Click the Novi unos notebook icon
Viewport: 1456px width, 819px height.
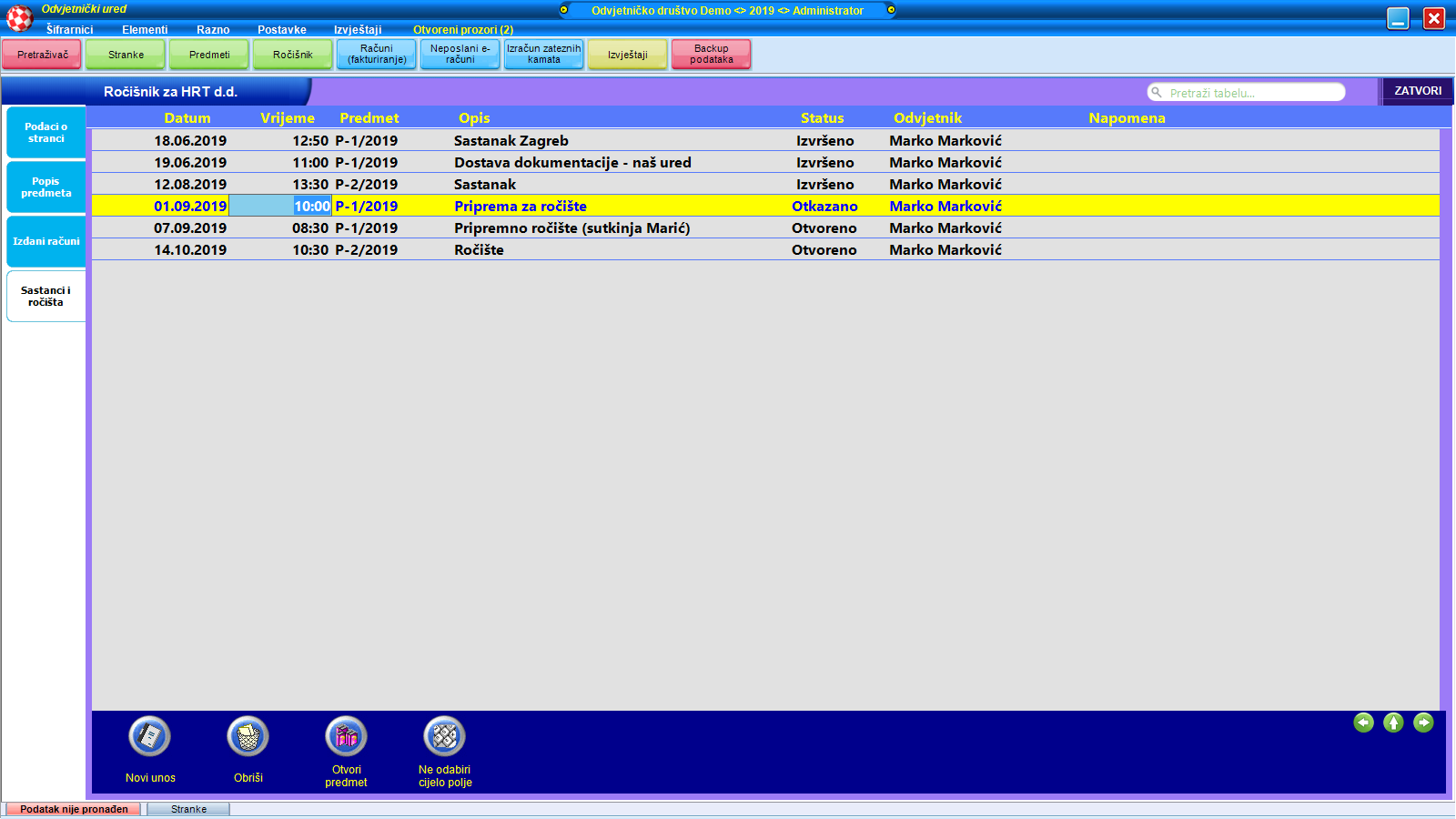149,736
